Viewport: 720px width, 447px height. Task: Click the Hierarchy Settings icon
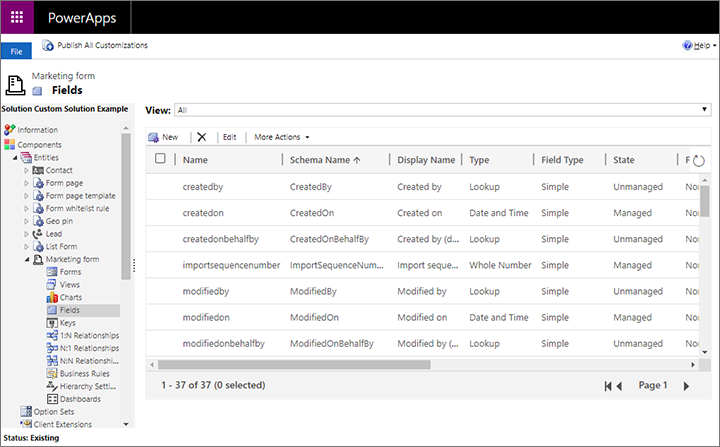52,386
